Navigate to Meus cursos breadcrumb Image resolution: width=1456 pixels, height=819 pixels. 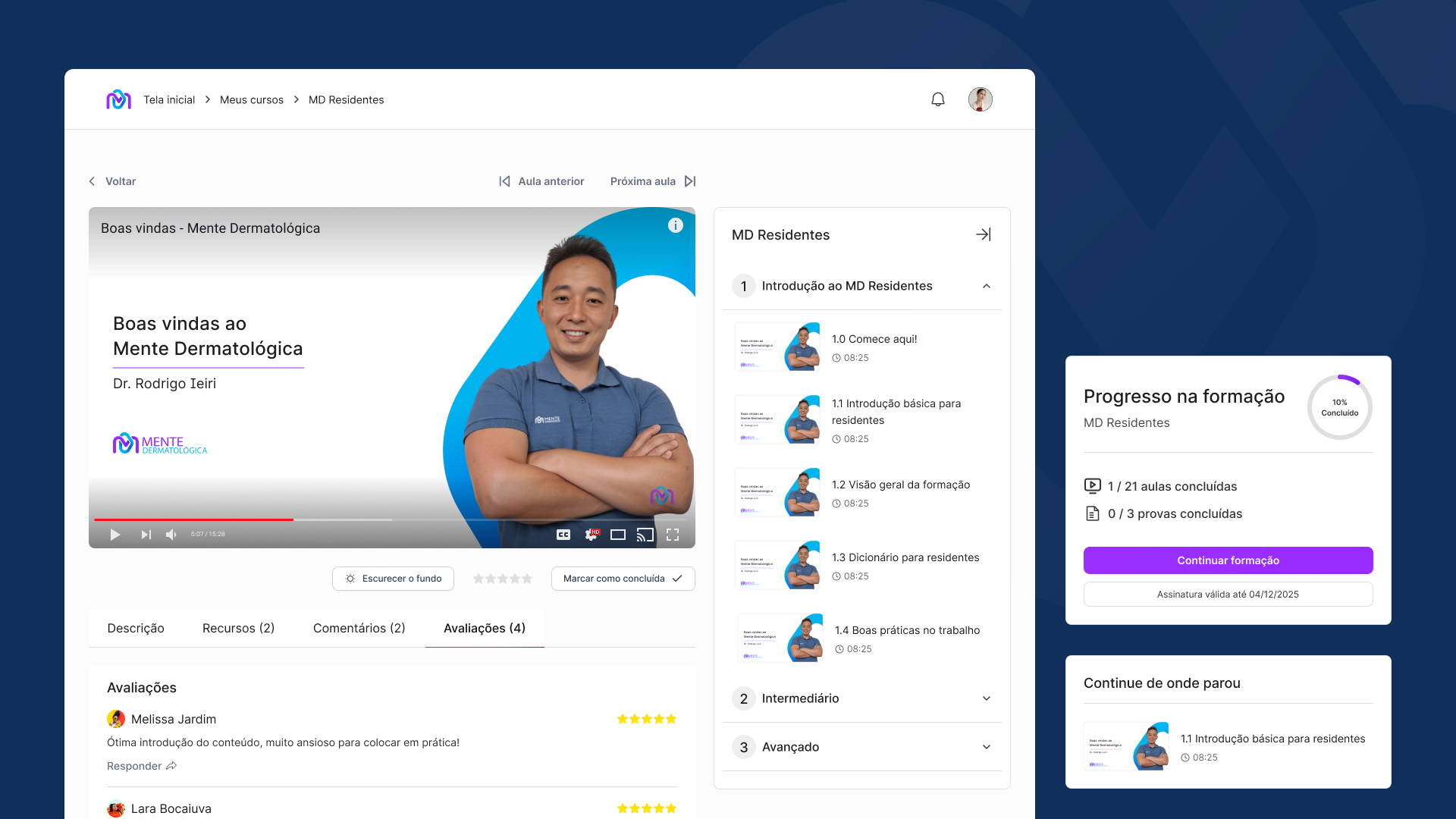coord(252,100)
